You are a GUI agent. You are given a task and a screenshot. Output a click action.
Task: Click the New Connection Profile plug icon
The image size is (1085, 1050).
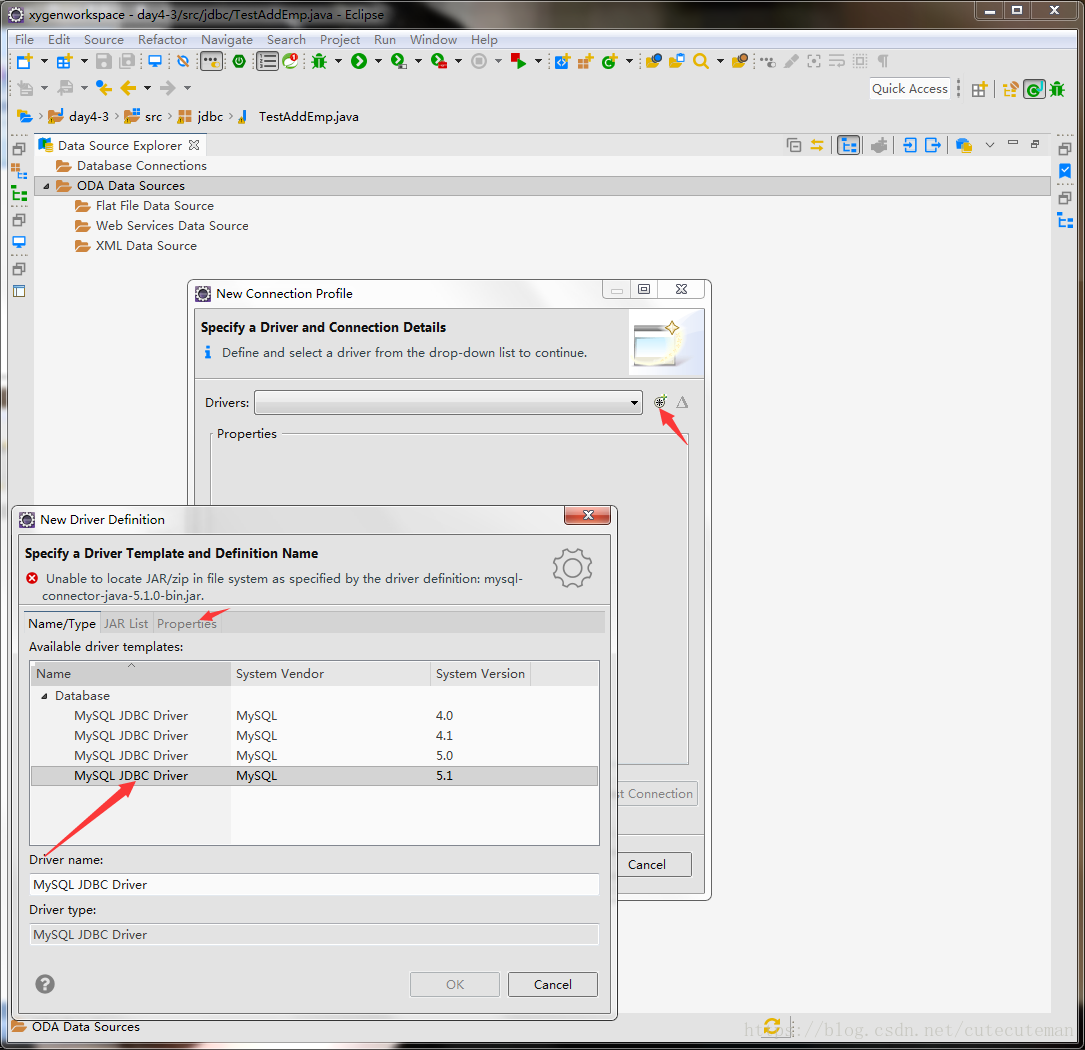[879, 145]
